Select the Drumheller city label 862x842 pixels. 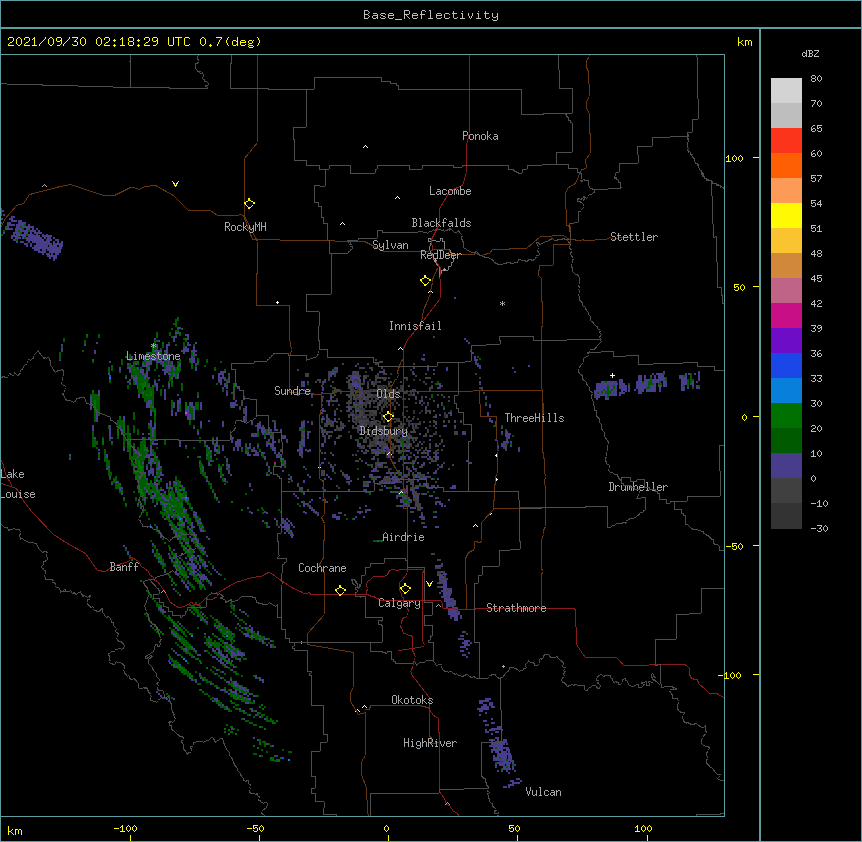pos(638,487)
